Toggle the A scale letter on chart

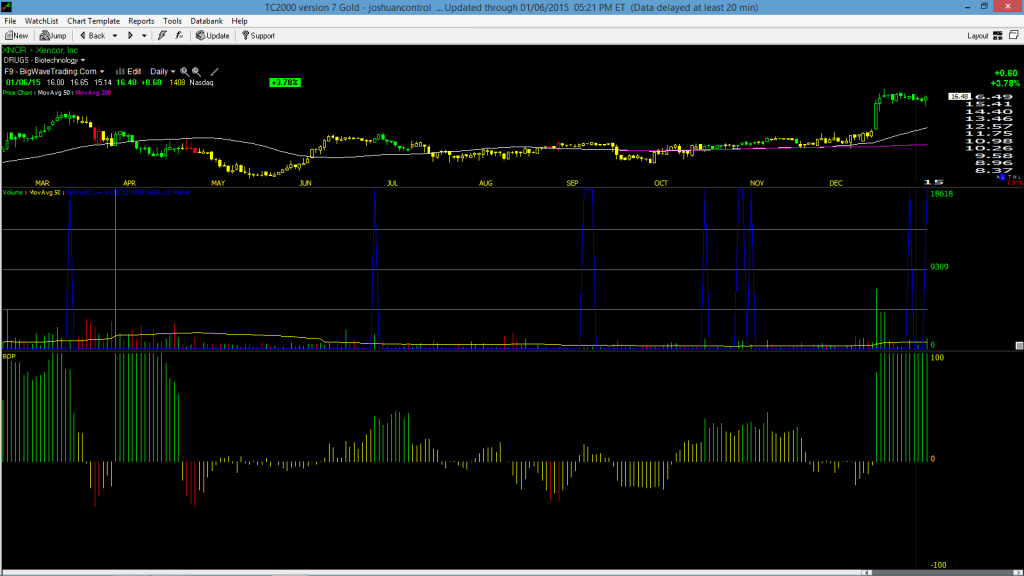coord(998,177)
